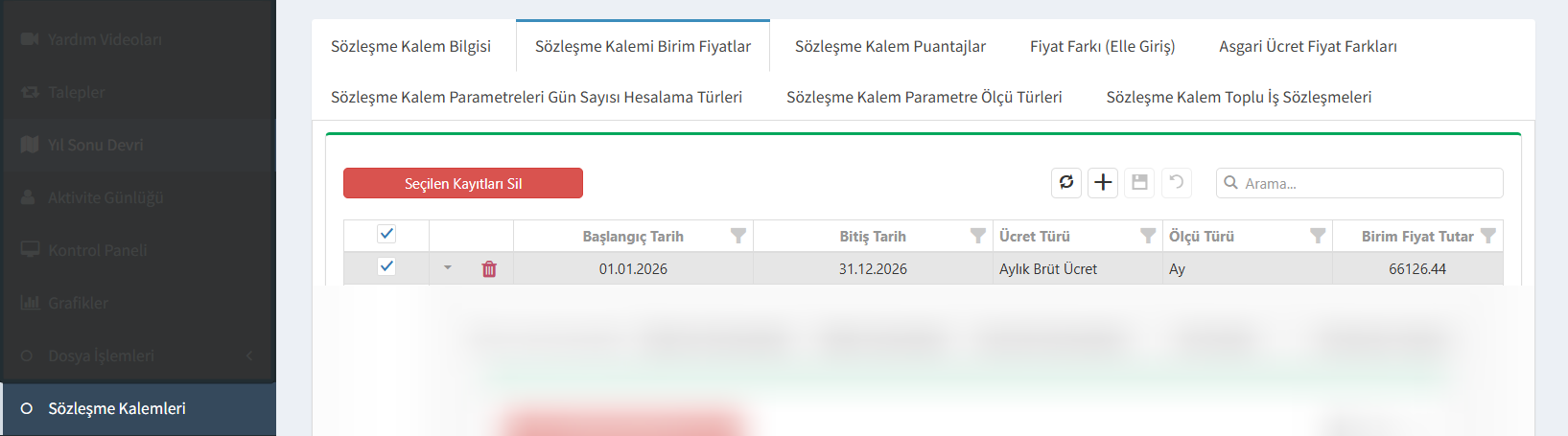Image resolution: width=1568 pixels, height=436 pixels.
Task: Open Fiyat Farkı (Elle Giriş) tab
Action: [1102, 46]
